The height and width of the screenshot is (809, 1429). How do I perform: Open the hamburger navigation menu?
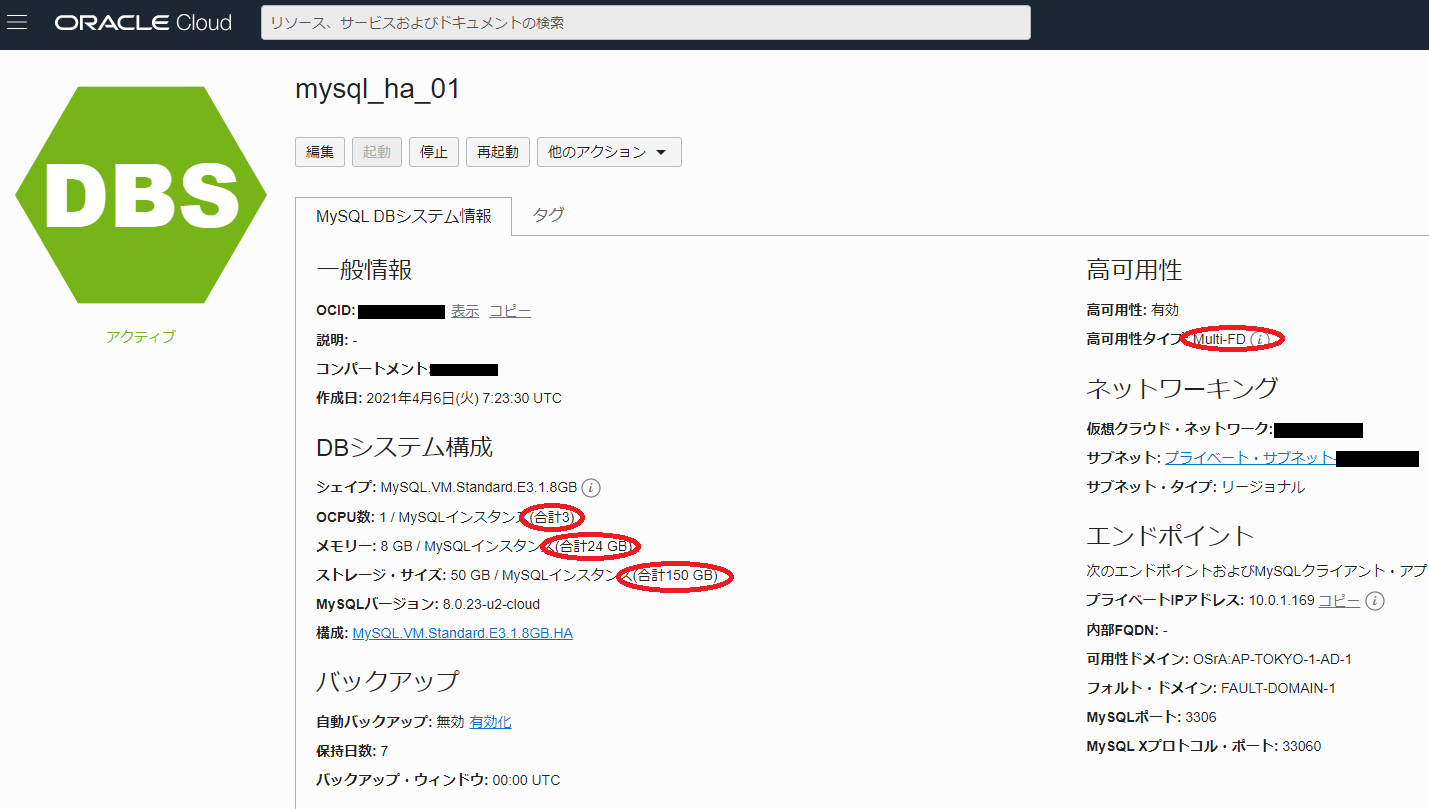tap(17, 22)
